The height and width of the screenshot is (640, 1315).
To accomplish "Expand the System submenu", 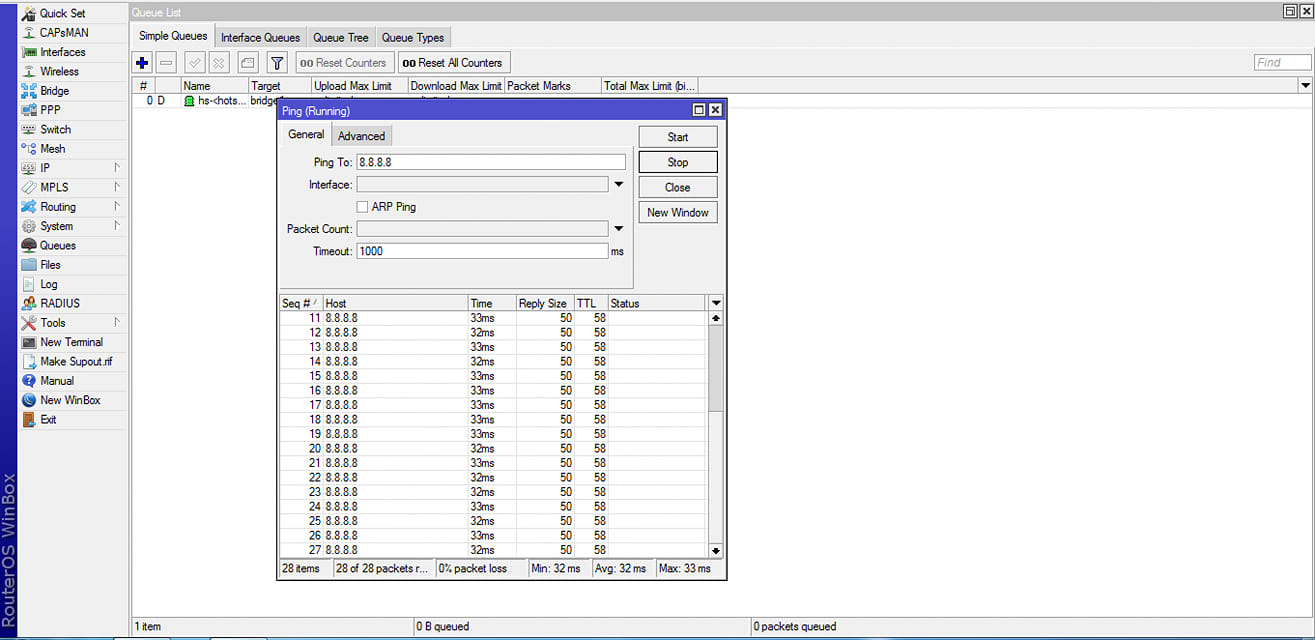I will point(117,226).
